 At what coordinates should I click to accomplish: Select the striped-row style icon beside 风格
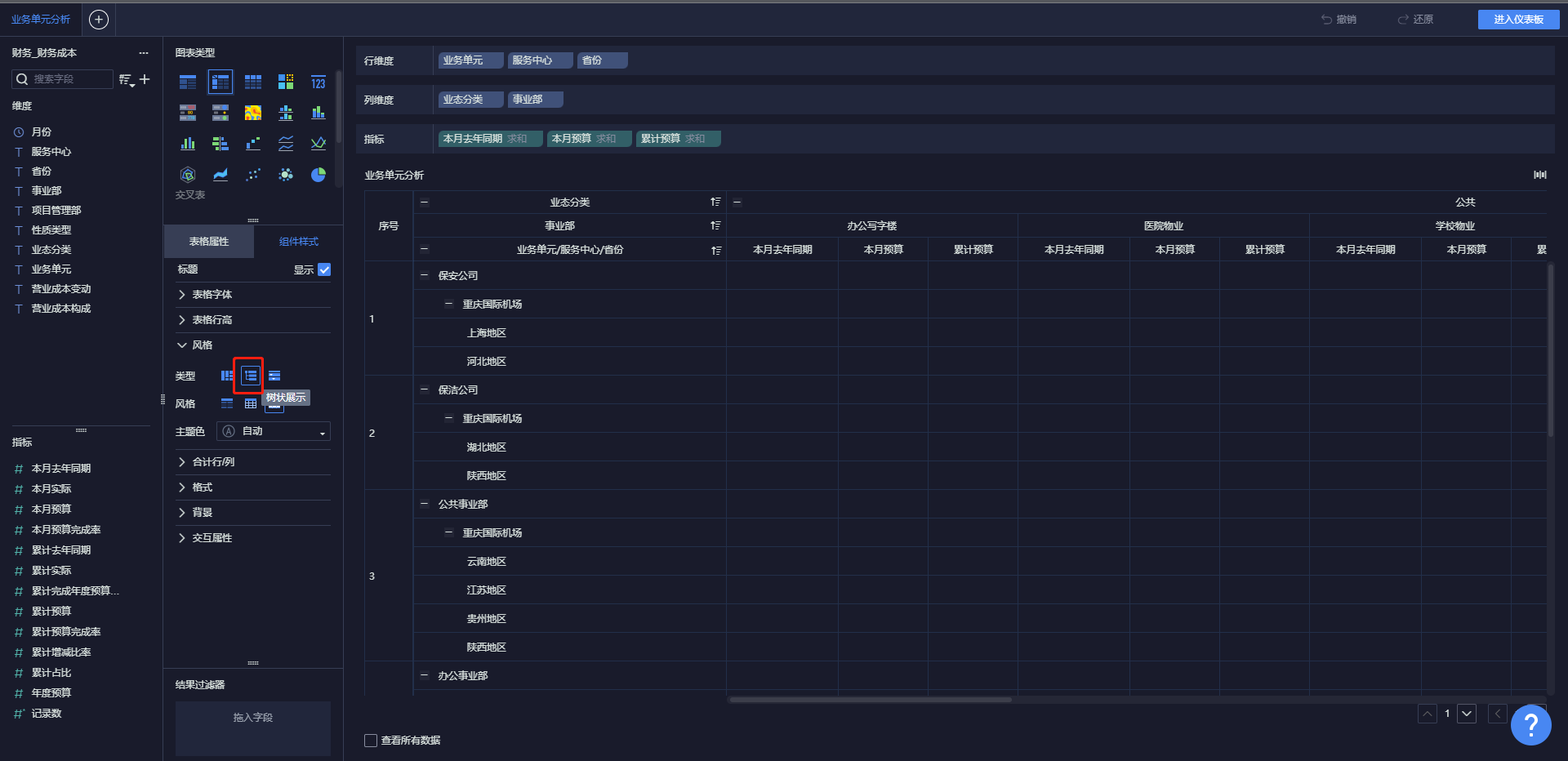click(227, 403)
